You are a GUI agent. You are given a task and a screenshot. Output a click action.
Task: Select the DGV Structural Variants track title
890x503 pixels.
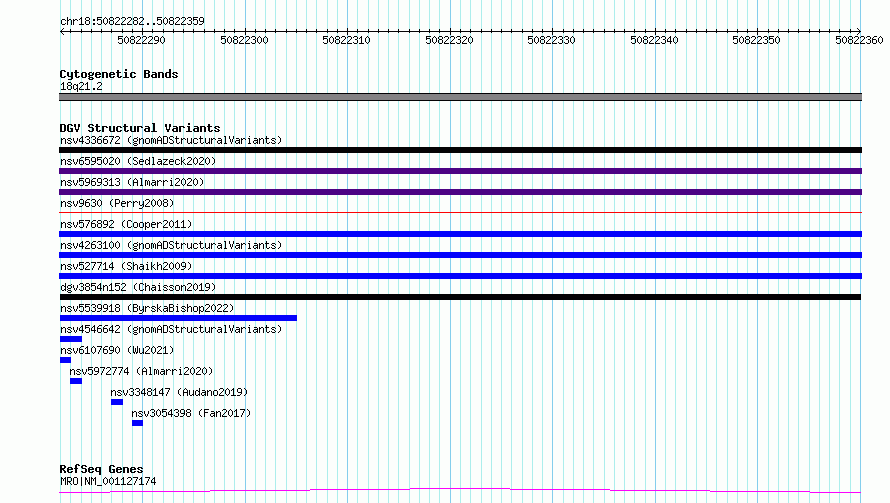tap(140, 128)
